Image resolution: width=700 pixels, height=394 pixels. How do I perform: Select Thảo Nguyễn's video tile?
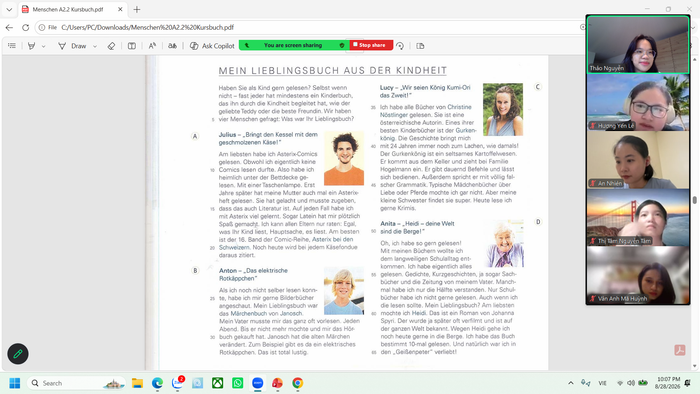tap(638, 45)
